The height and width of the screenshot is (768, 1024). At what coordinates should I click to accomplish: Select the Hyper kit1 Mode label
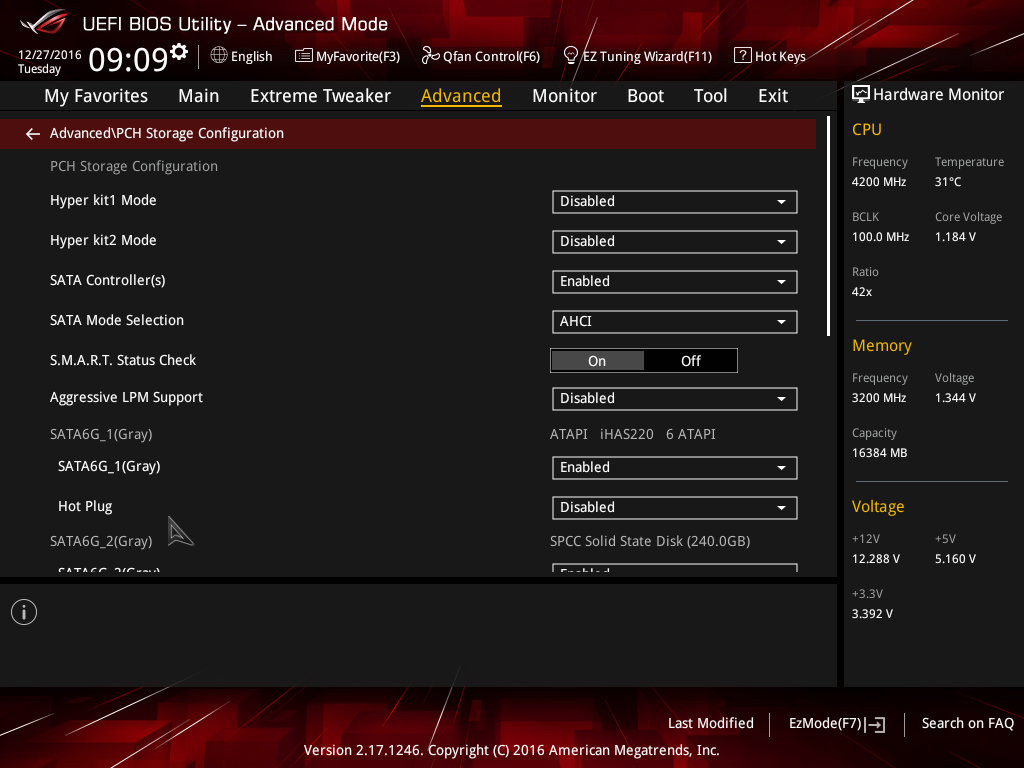click(103, 200)
